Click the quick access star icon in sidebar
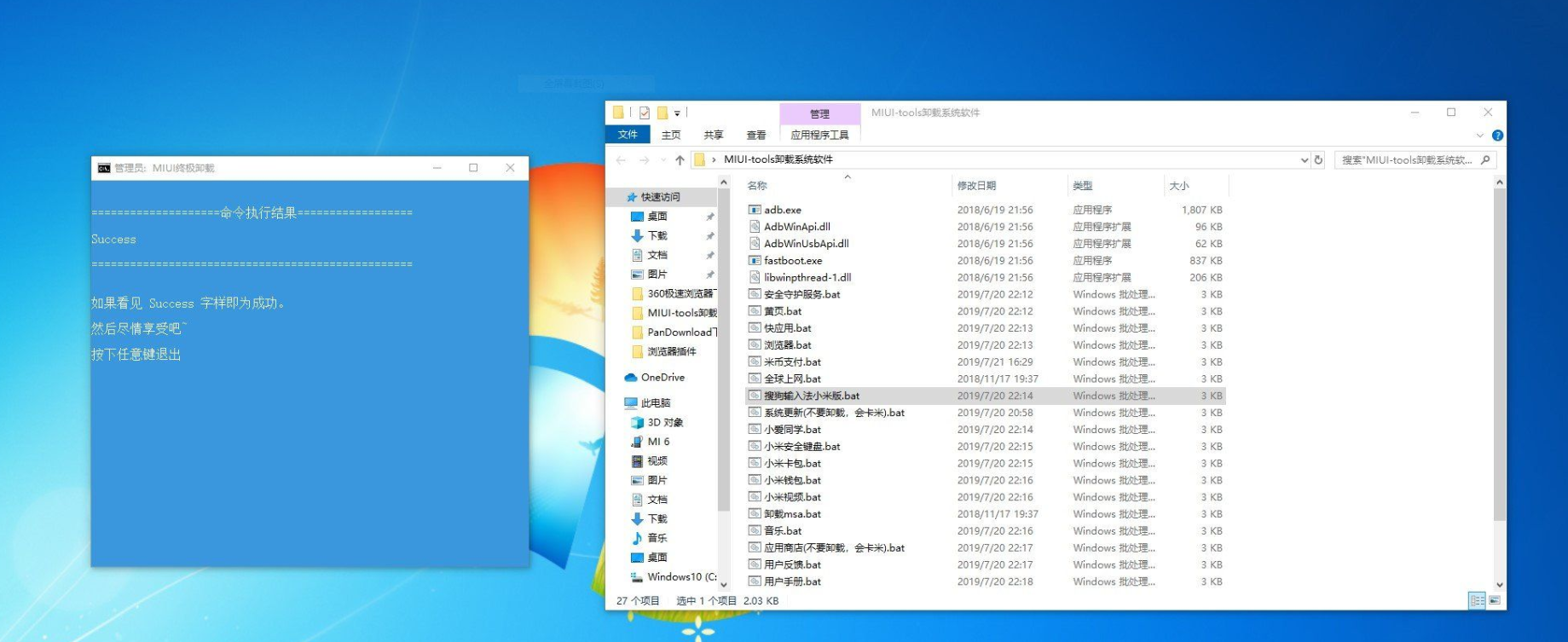 632,197
